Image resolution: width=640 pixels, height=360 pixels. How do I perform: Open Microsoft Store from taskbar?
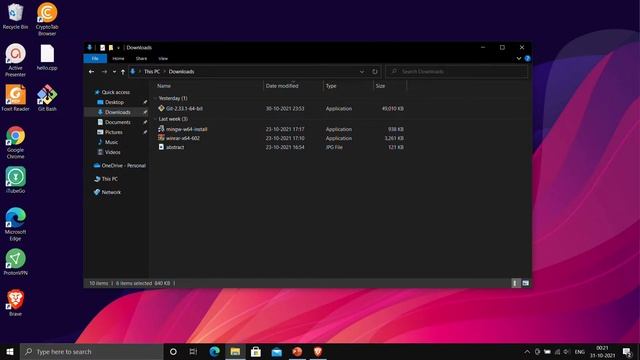point(256,351)
